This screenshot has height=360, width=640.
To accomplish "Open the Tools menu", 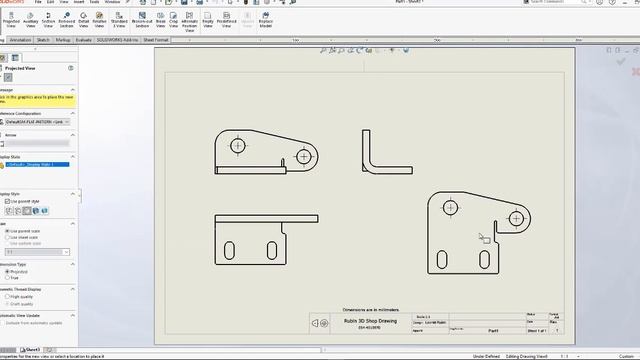I will 94,2.
